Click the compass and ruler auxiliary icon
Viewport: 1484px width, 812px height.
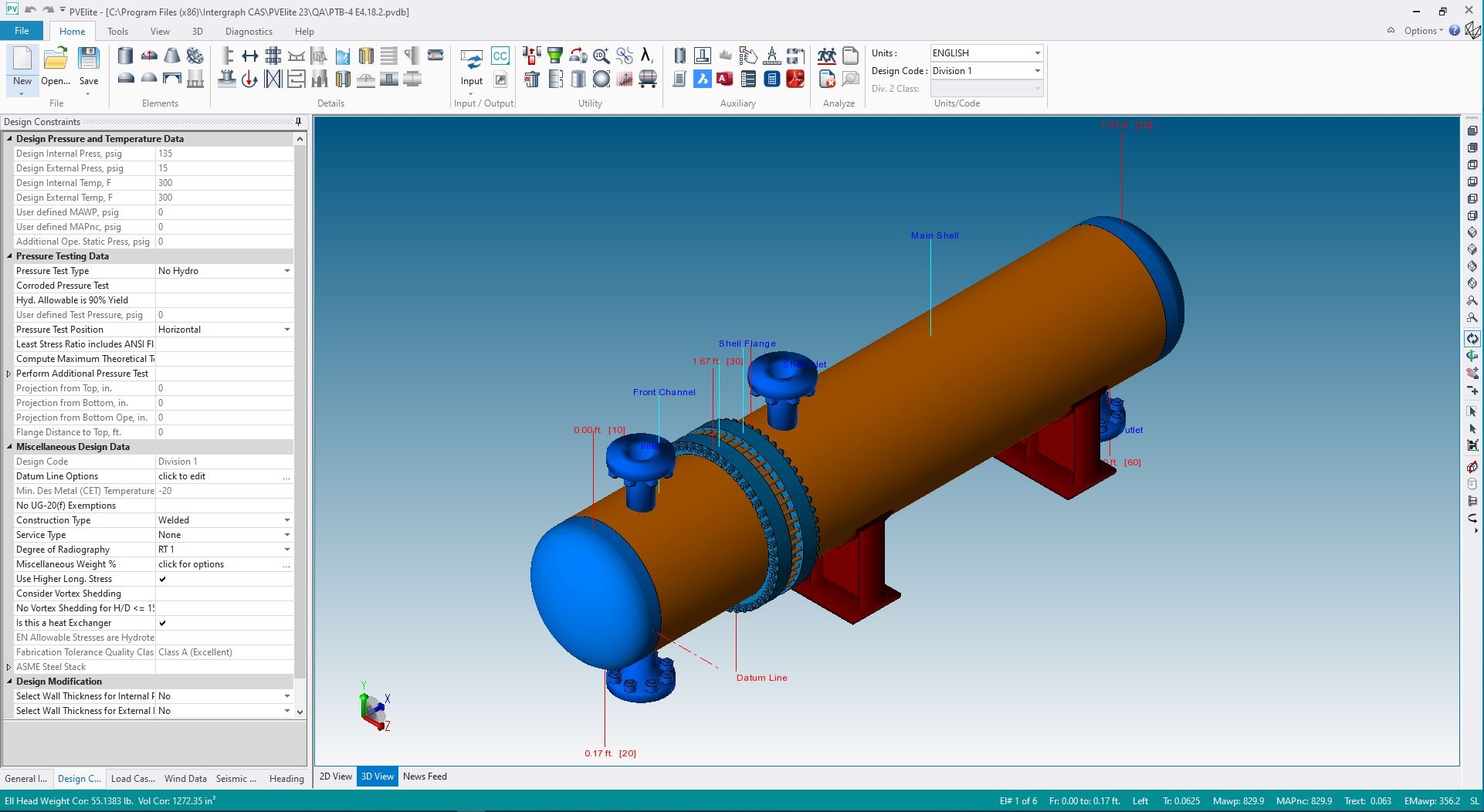771,56
